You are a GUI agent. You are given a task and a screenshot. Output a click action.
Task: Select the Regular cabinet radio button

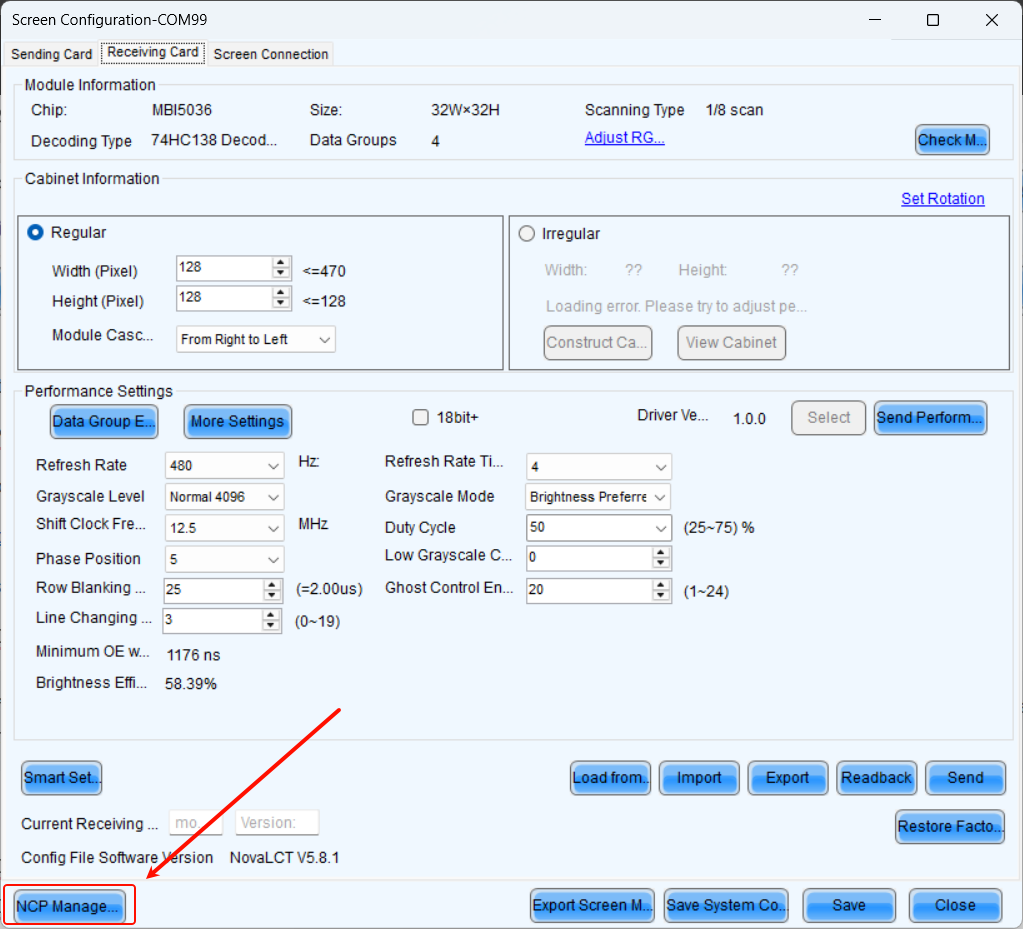coord(36,232)
